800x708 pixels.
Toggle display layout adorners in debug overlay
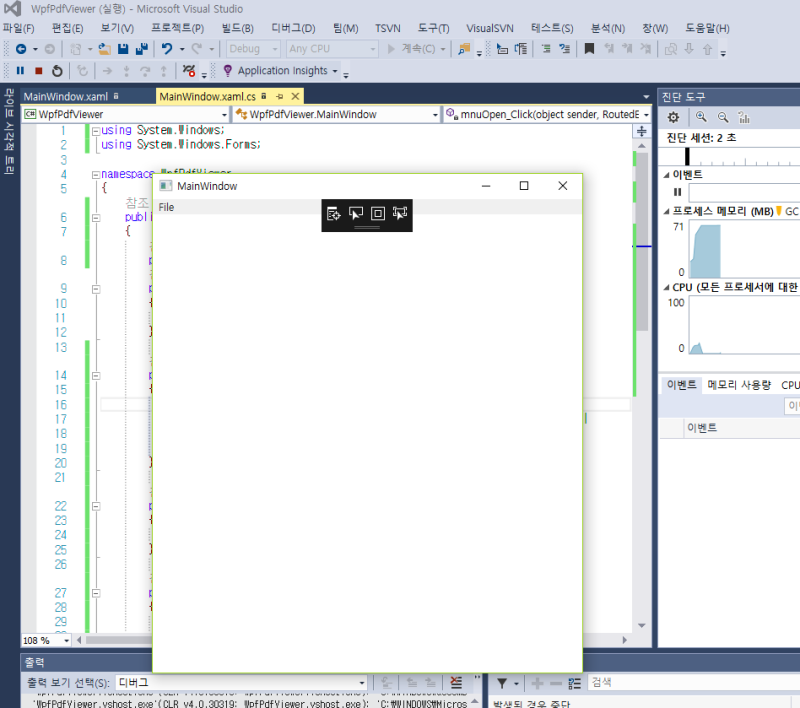pos(377,214)
